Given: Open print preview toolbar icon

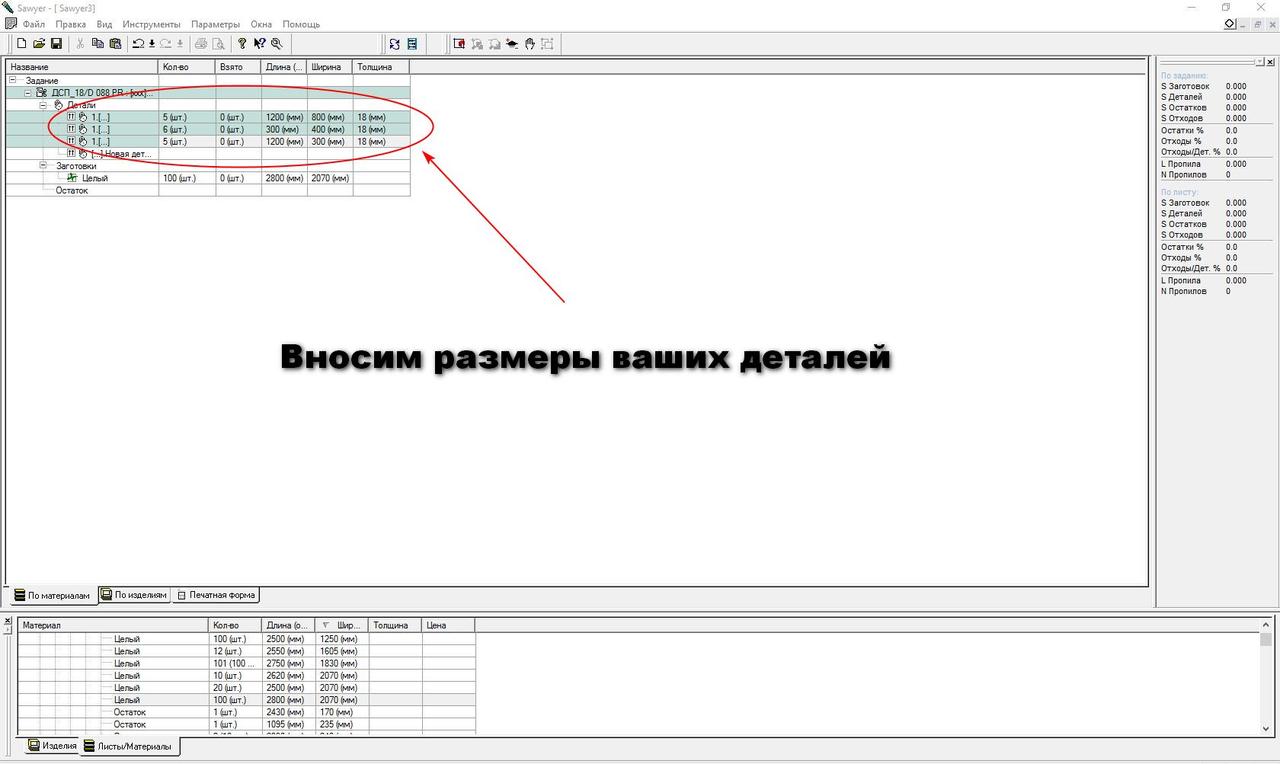Looking at the screenshot, I should coord(218,44).
